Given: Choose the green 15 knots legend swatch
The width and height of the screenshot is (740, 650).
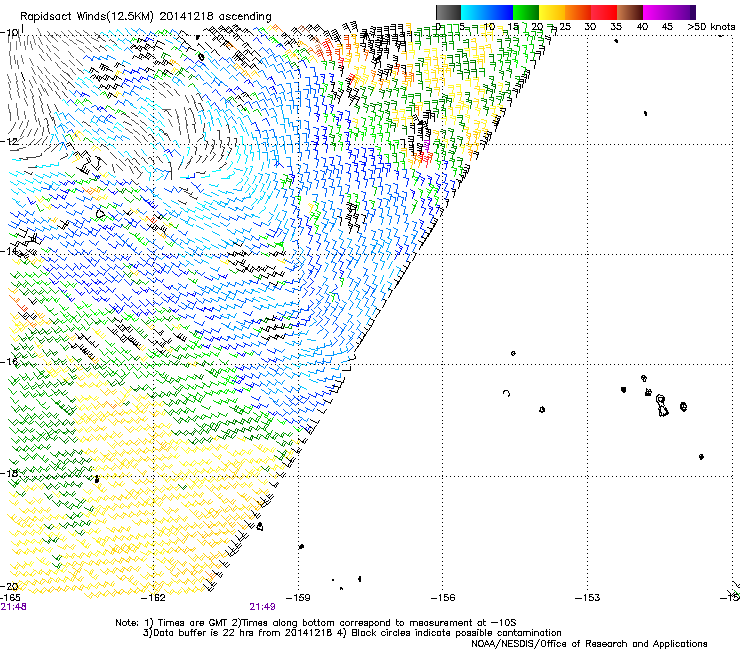Looking at the screenshot, I should (x=526, y=12).
